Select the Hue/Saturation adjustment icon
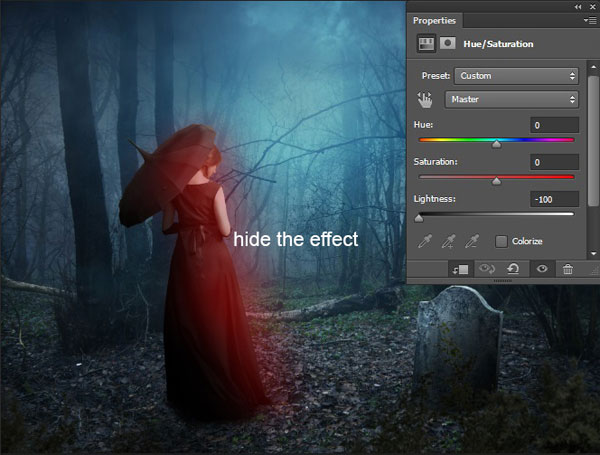This screenshot has height=455, width=600. (x=426, y=43)
